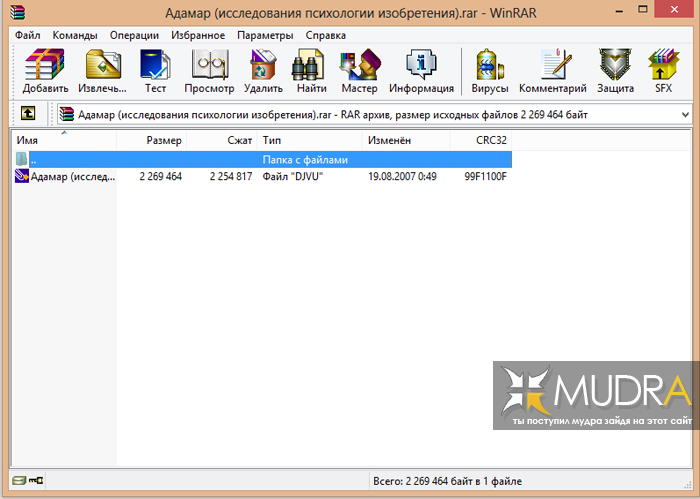Sort by Изменён column header
This screenshot has width=700, height=499.
[406, 141]
